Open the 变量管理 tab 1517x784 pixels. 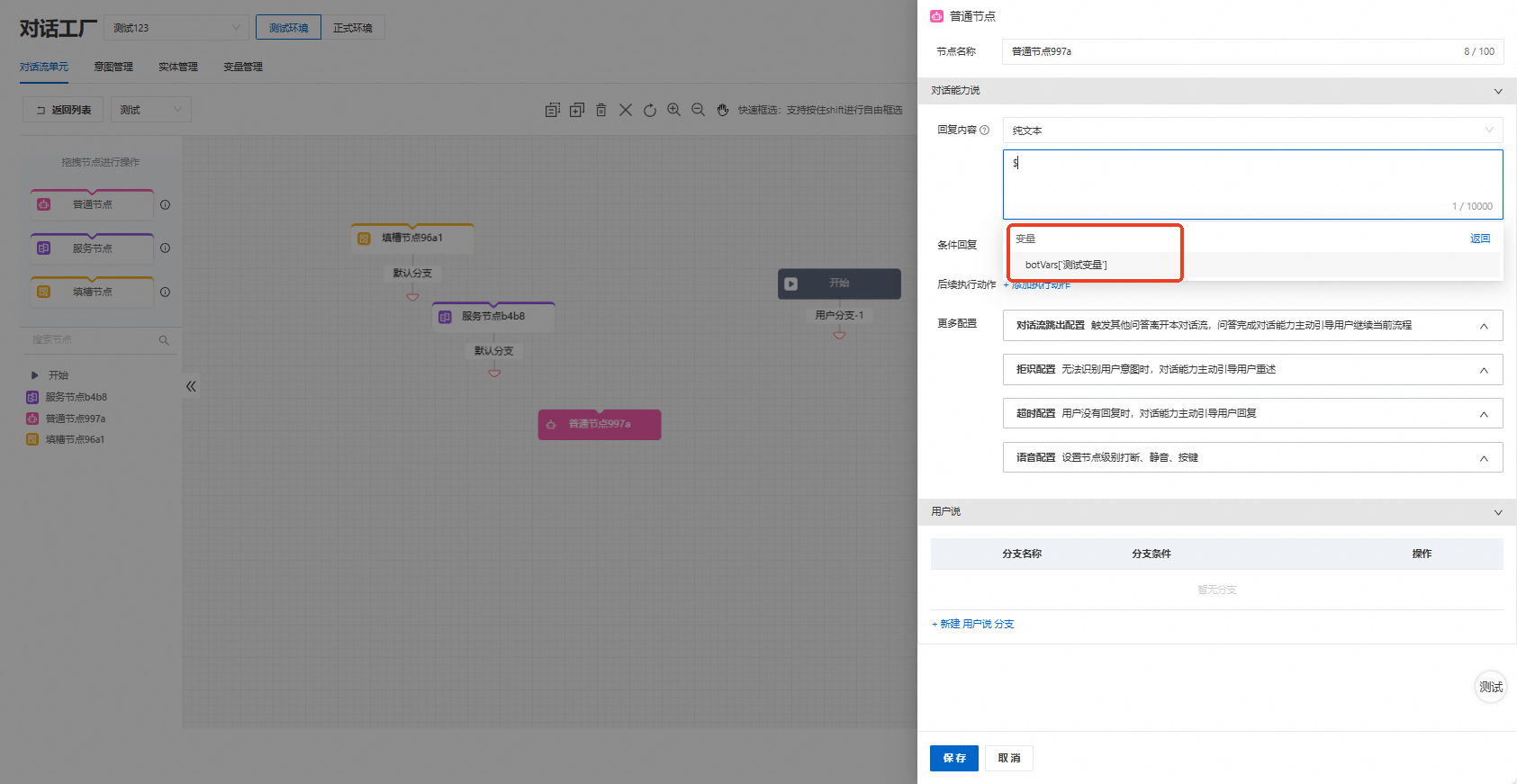tap(243, 67)
